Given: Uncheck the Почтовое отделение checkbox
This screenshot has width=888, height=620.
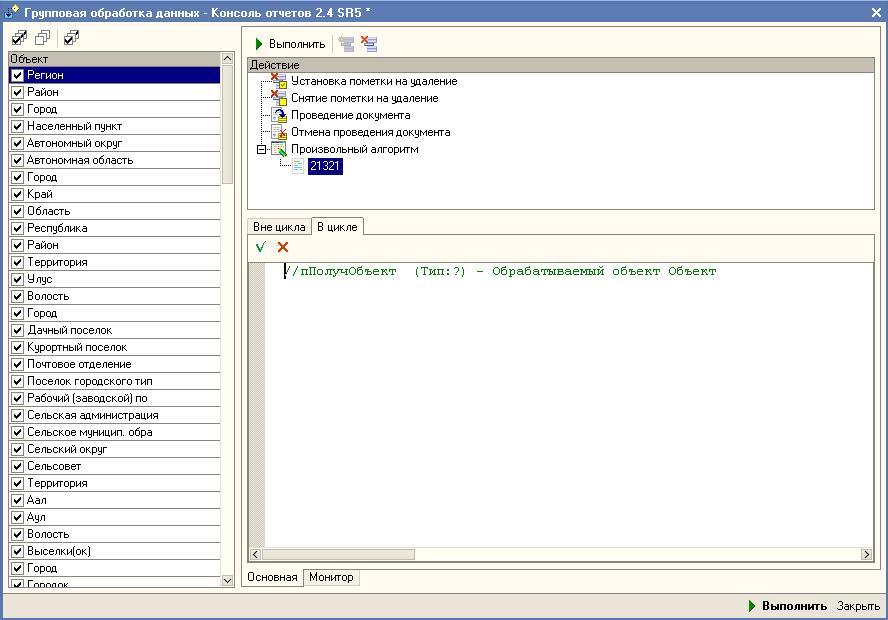Looking at the screenshot, I should (x=18, y=364).
